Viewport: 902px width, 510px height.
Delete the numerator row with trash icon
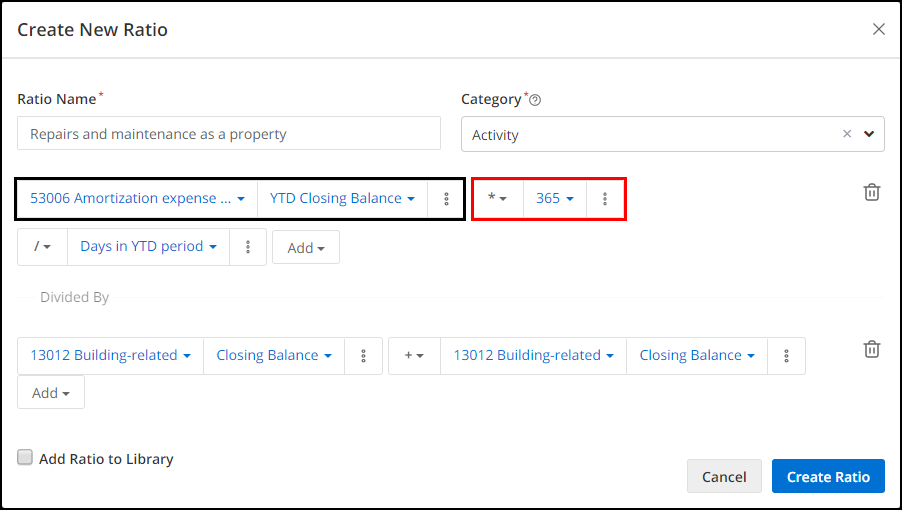(872, 192)
